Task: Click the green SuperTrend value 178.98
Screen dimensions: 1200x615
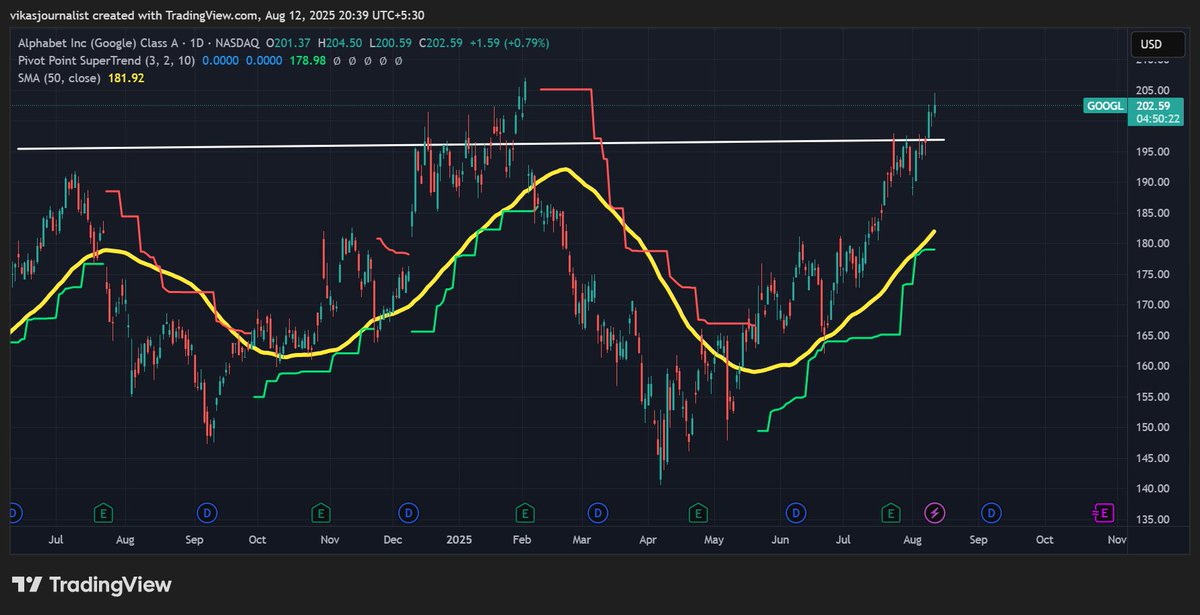Action: pos(307,61)
